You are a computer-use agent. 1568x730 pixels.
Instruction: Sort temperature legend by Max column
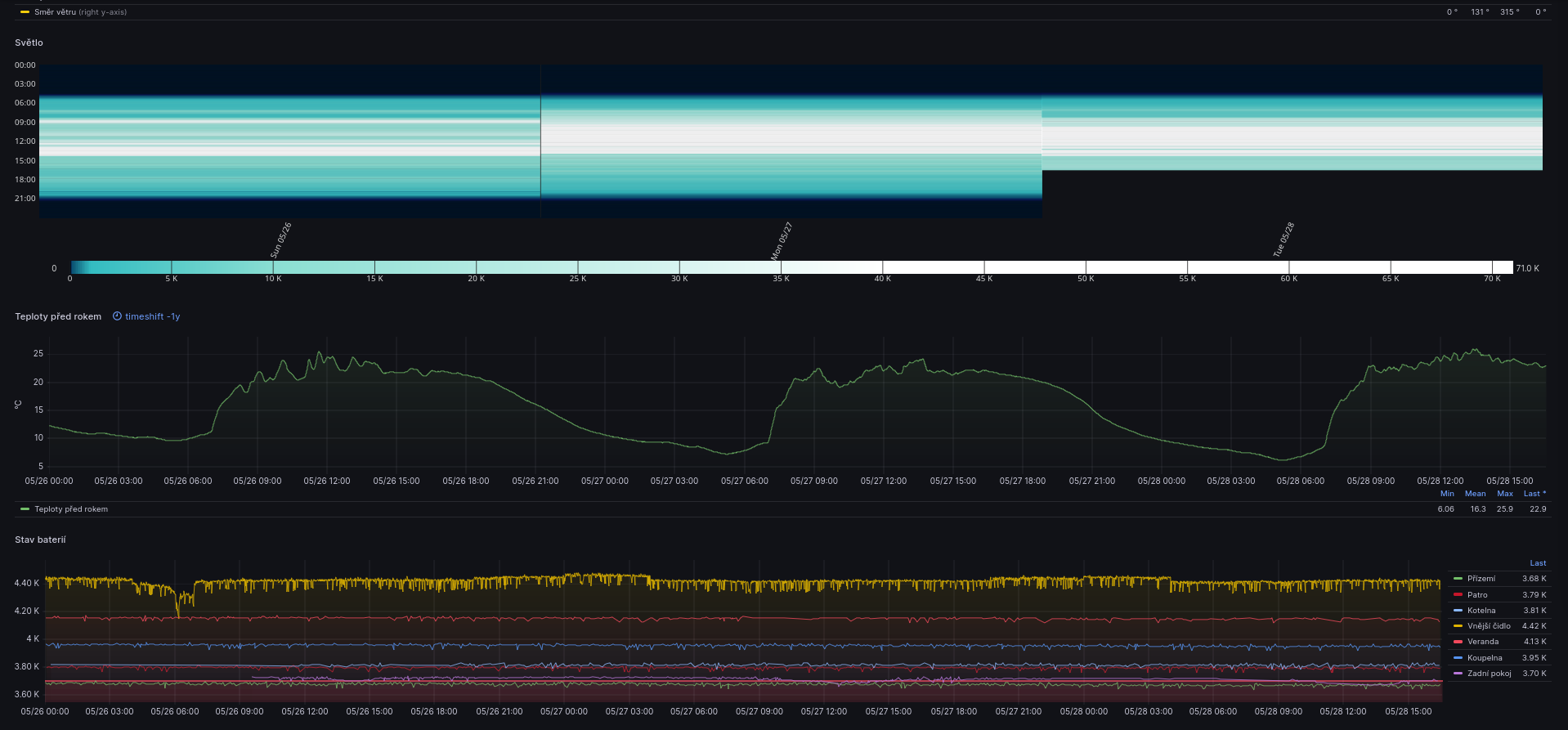(1504, 494)
